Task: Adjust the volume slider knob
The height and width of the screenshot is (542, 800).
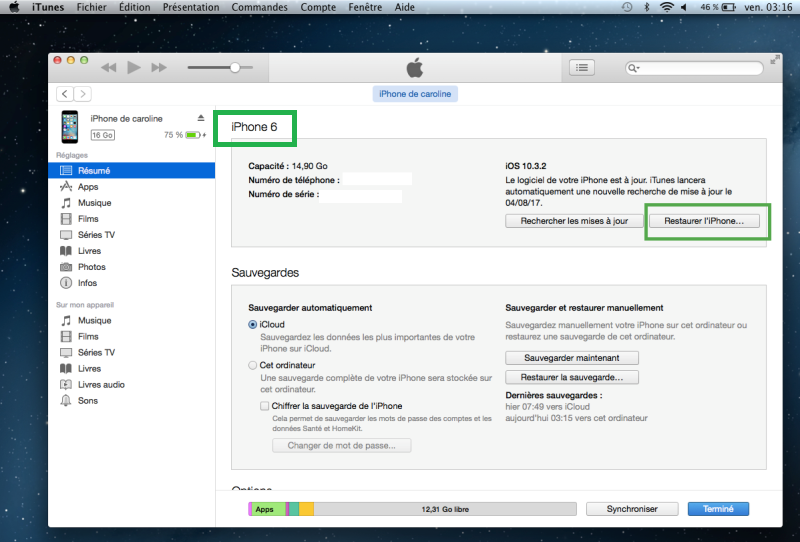Action: [235, 67]
